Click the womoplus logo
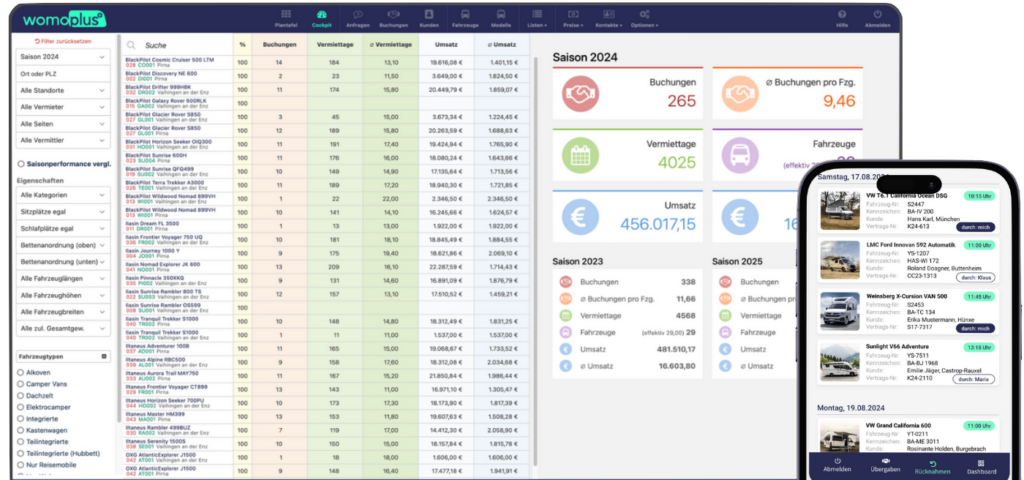 pyautogui.click(x=63, y=19)
